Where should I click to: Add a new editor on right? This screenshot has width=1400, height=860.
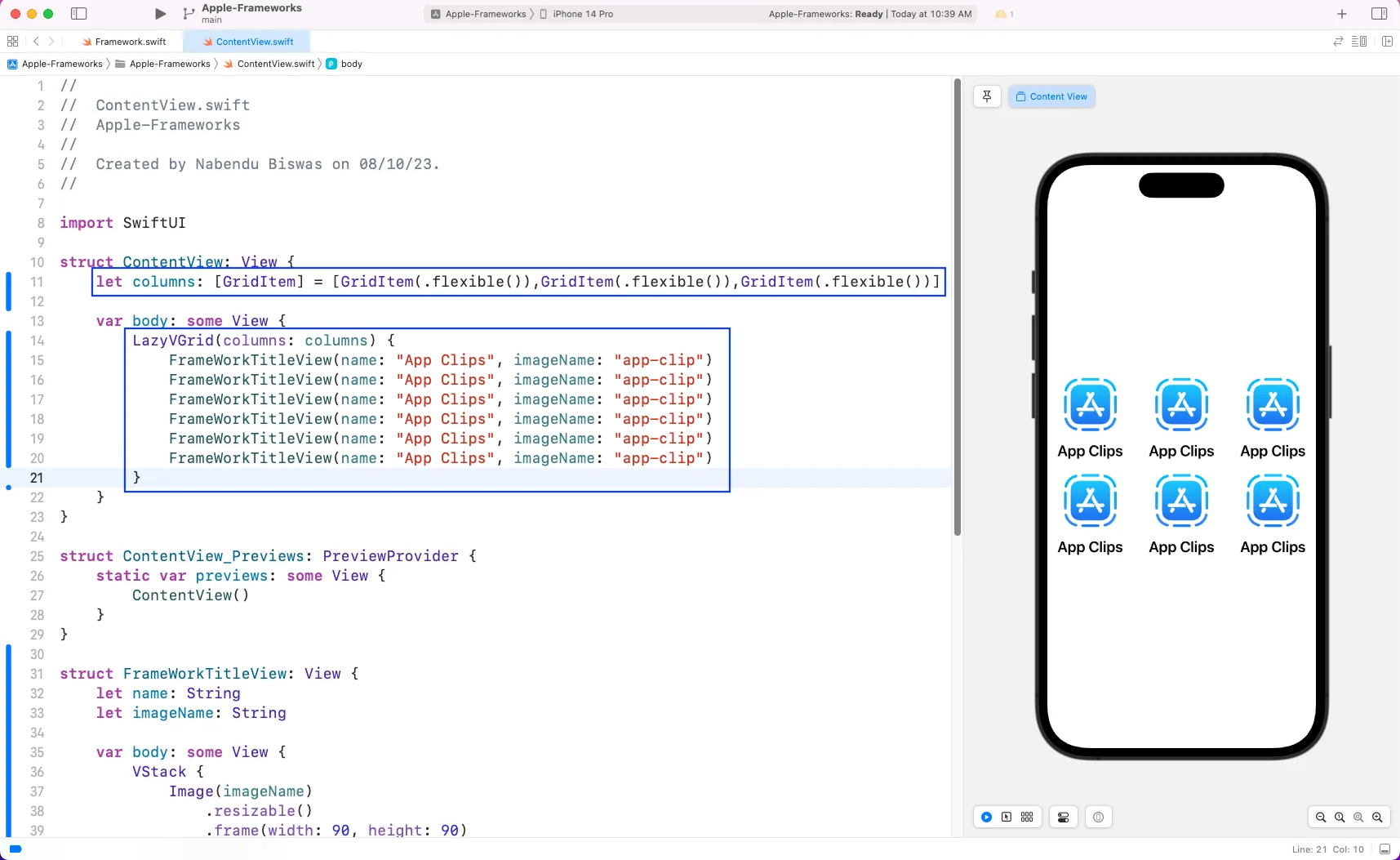pos(1387,41)
